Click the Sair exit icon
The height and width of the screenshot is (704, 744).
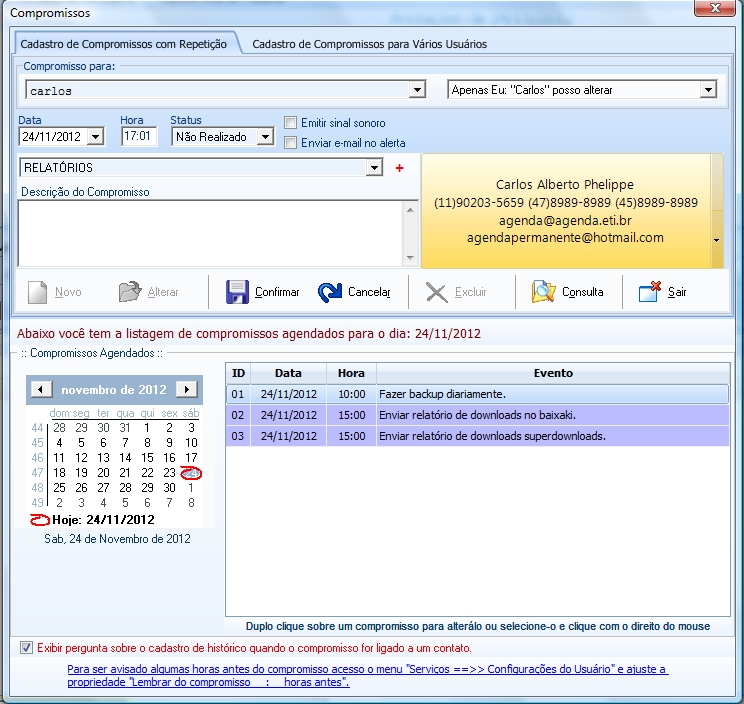(x=650, y=291)
